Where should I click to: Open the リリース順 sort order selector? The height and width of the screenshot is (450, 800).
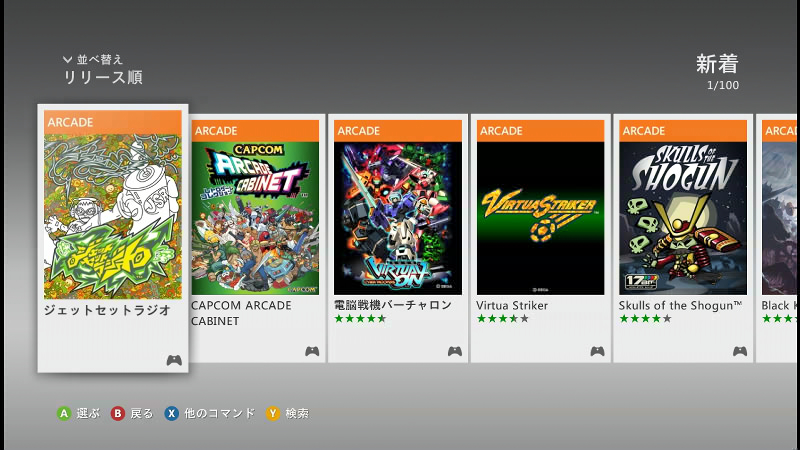(103, 78)
